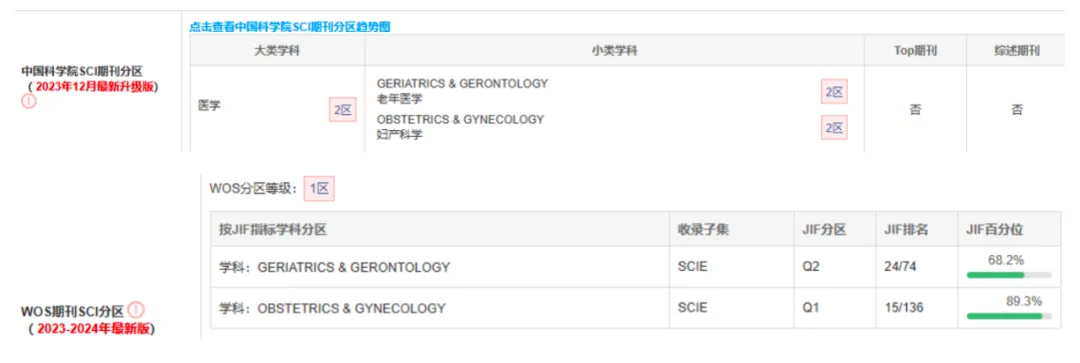This screenshot has width=1080, height=363.
Task: Click the 2区 badge next to 医学
Action: point(342,110)
